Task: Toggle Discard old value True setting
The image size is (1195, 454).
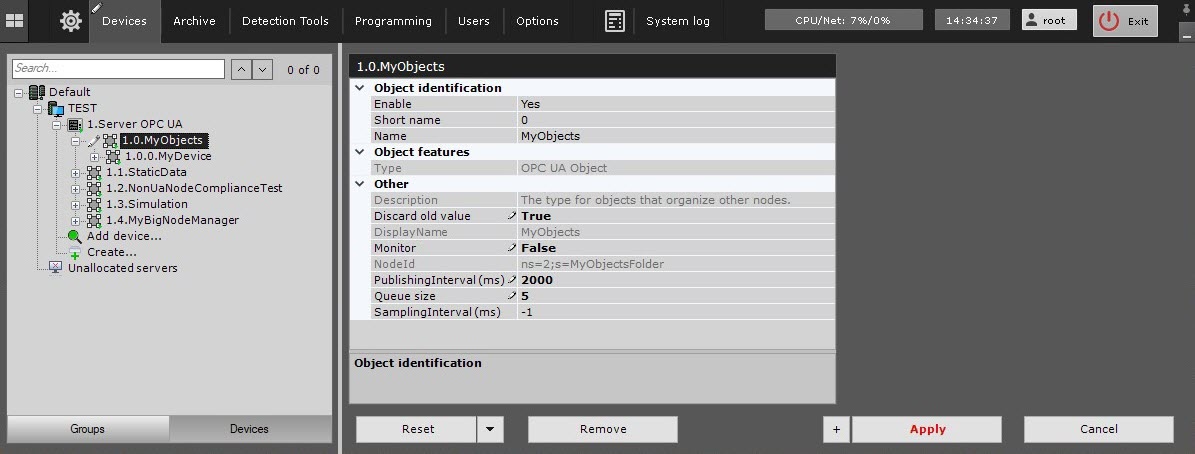Action: coord(536,216)
